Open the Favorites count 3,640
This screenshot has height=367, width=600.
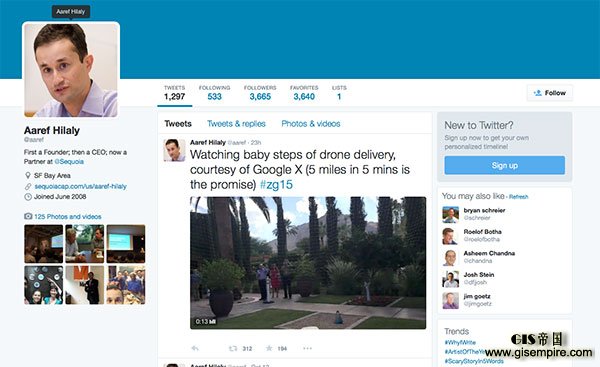[x=304, y=93]
